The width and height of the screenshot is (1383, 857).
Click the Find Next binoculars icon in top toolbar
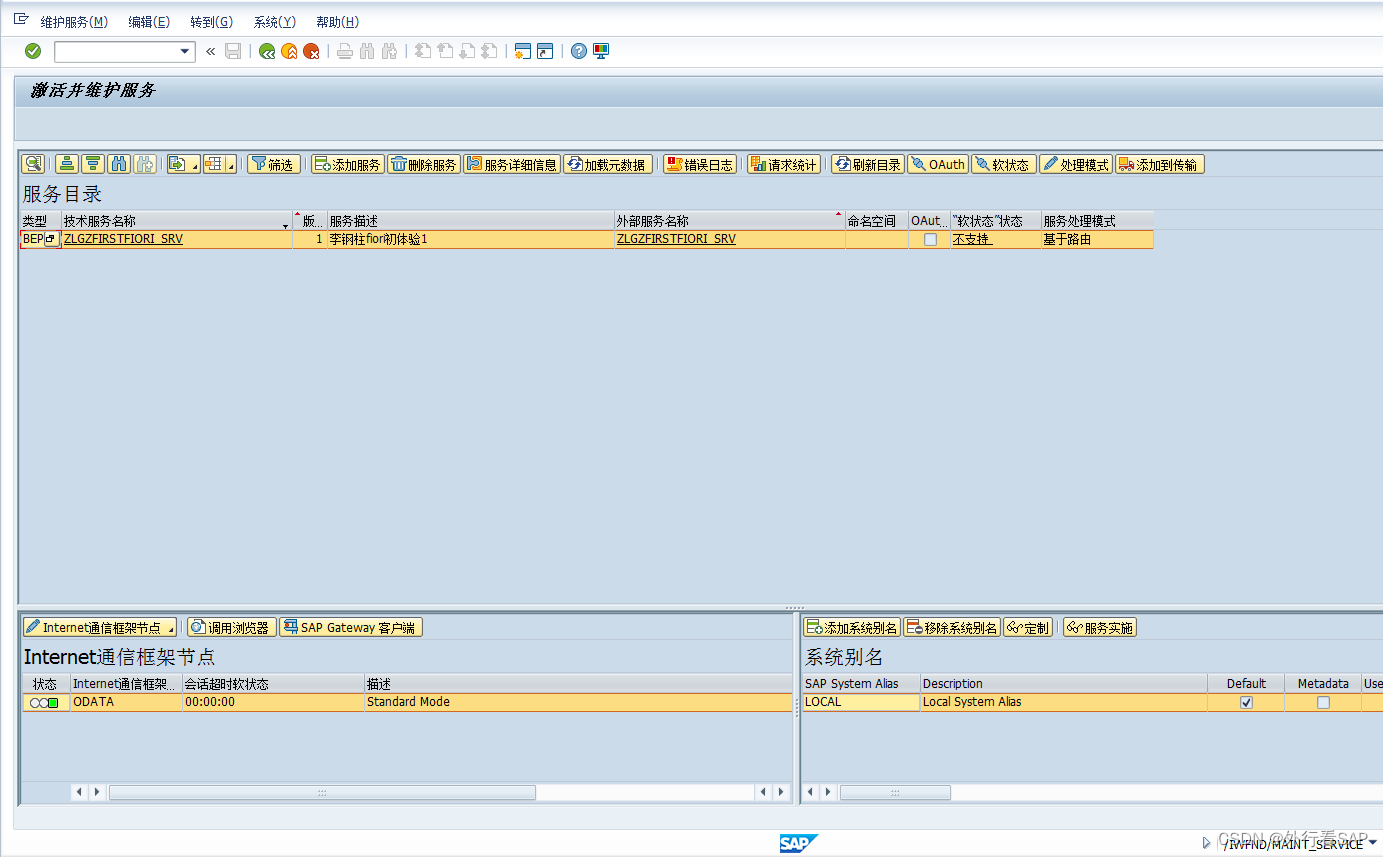coord(390,51)
